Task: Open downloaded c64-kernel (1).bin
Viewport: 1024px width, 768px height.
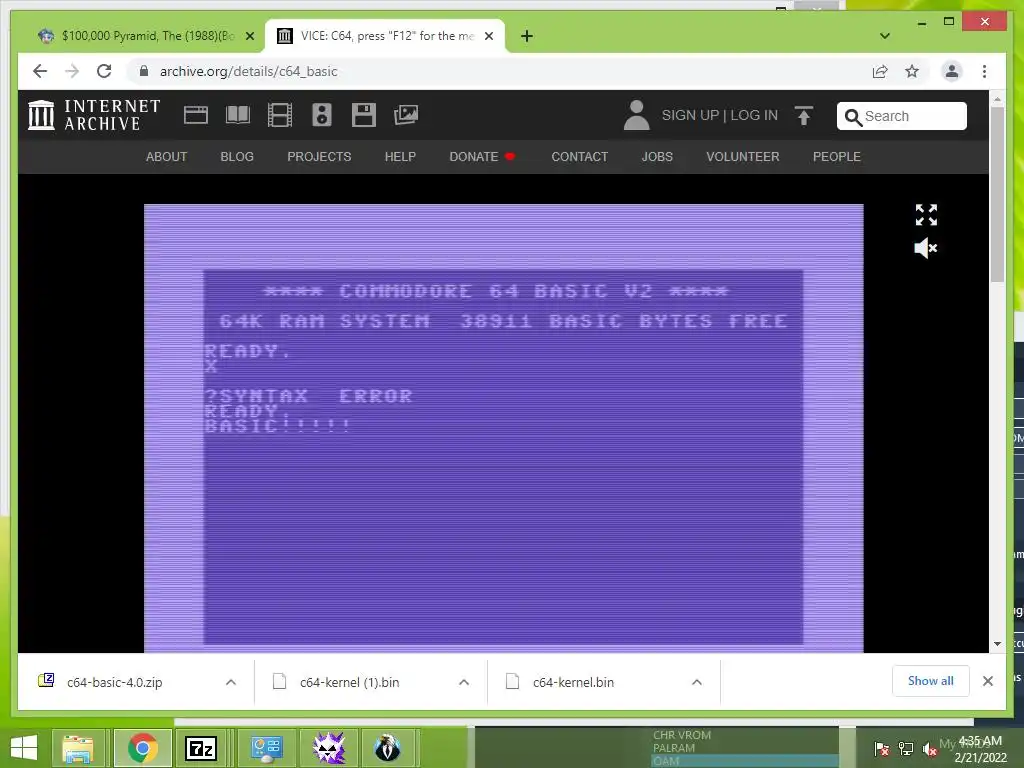Action: coord(349,682)
